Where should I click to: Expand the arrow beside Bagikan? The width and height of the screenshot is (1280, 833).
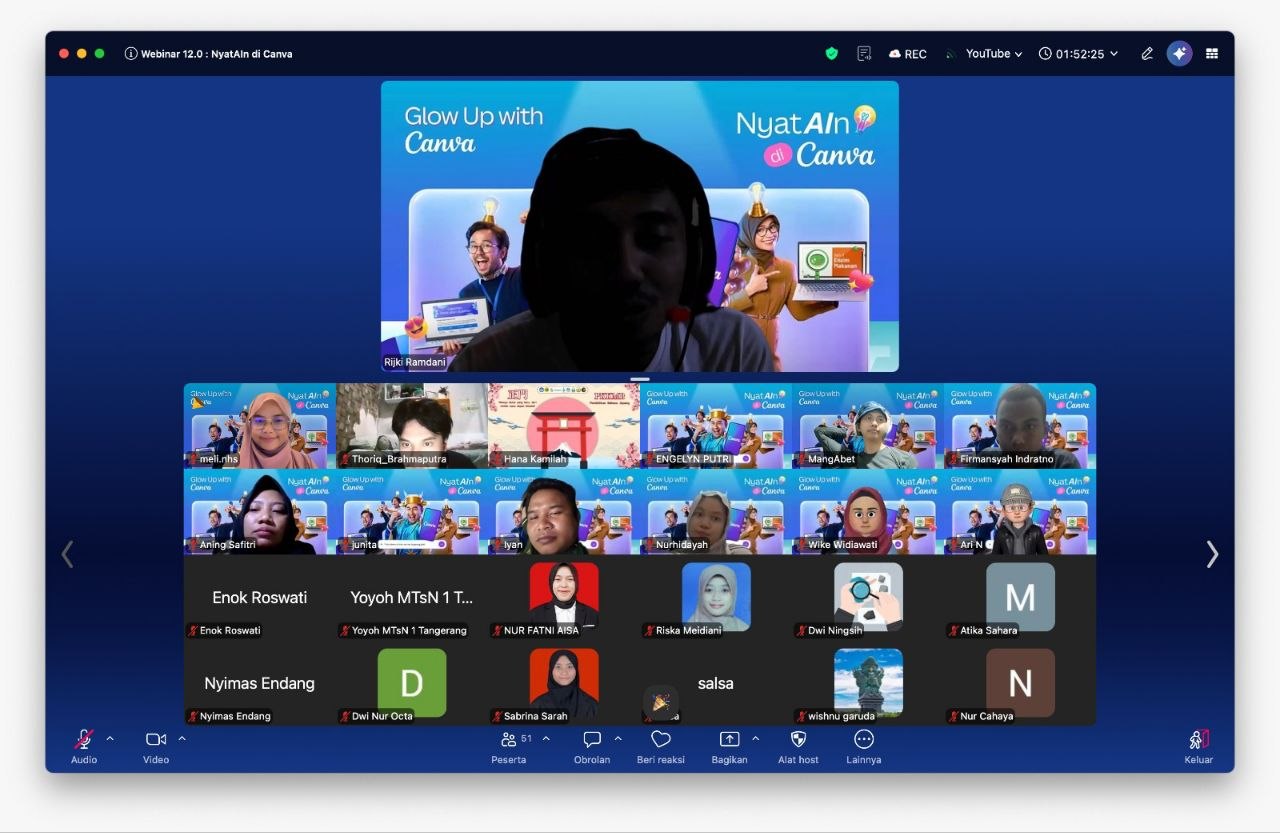[x=755, y=739]
